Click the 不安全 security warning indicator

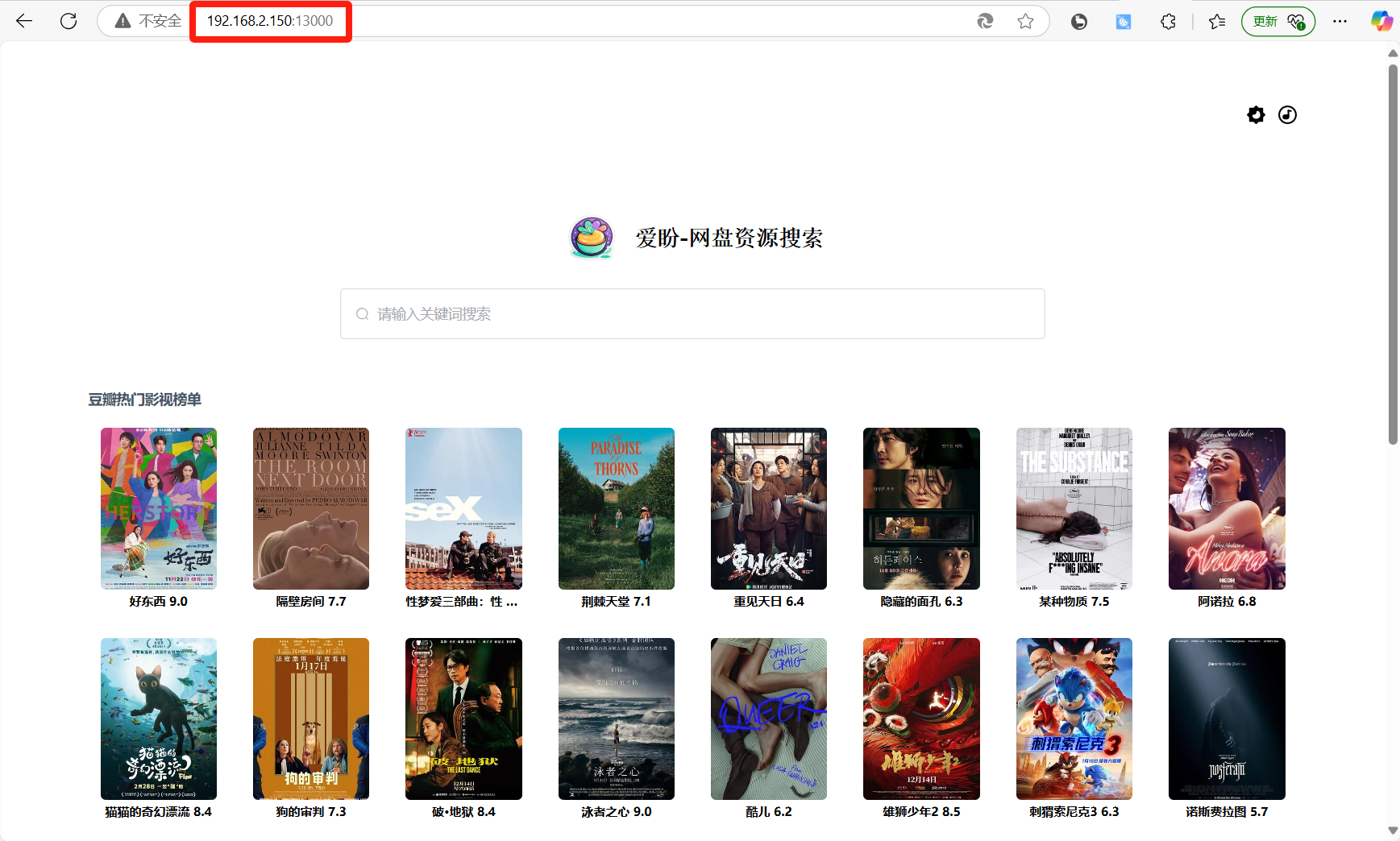point(148,21)
